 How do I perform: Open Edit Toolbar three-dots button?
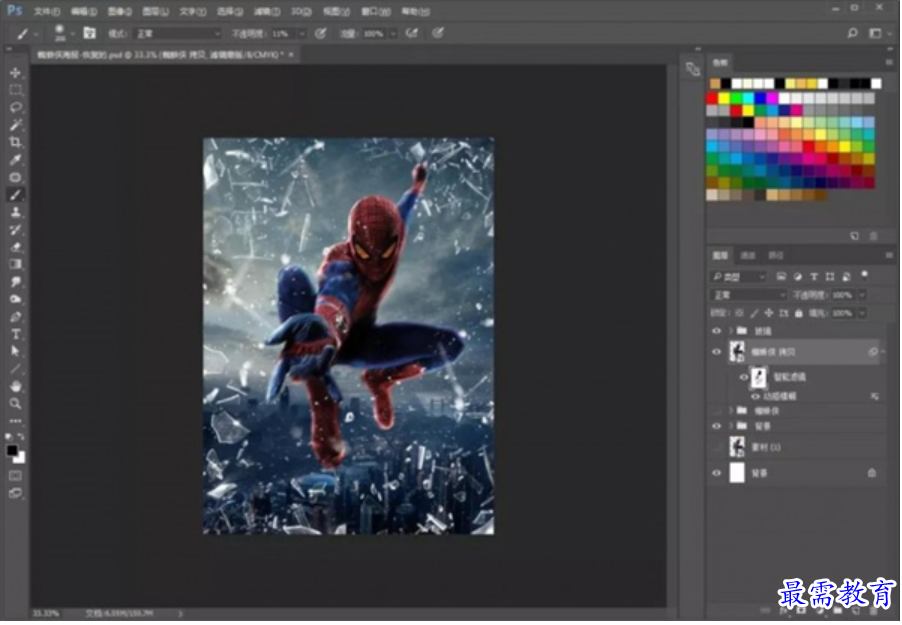(x=16, y=421)
